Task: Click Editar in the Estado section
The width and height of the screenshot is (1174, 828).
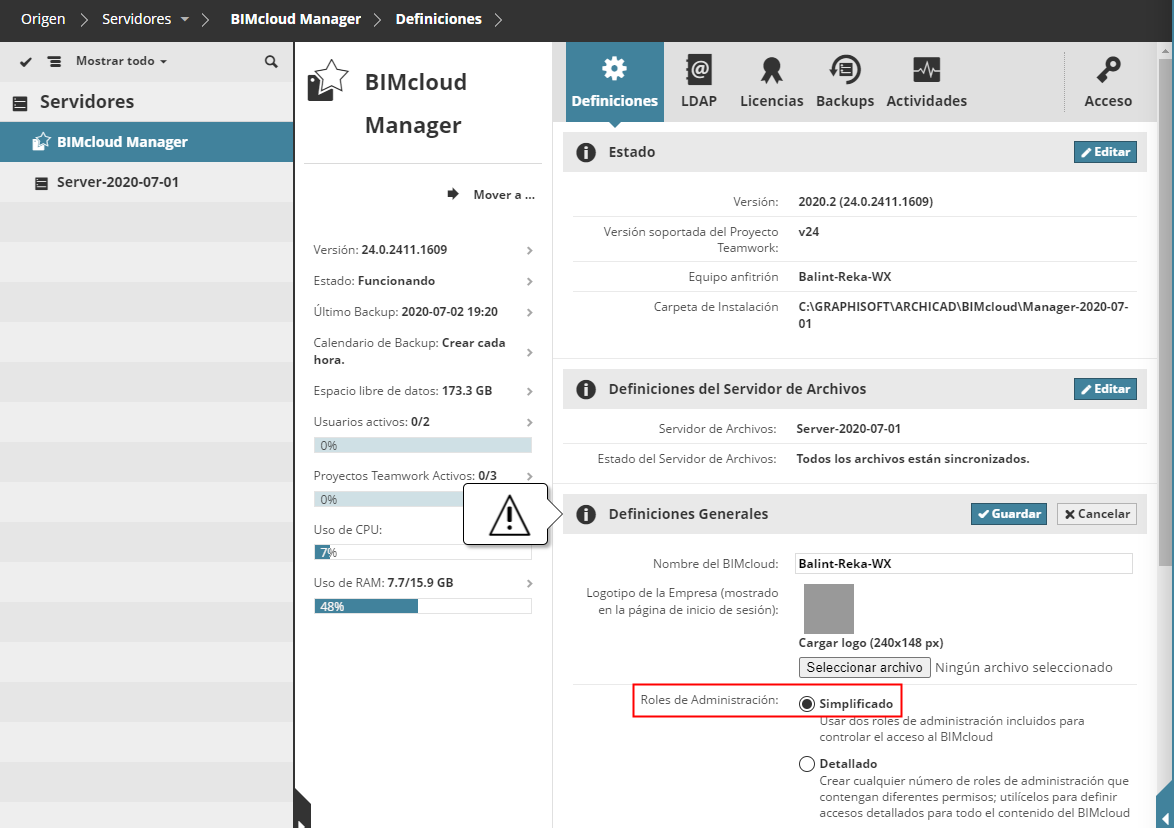Action: [1105, 152]
